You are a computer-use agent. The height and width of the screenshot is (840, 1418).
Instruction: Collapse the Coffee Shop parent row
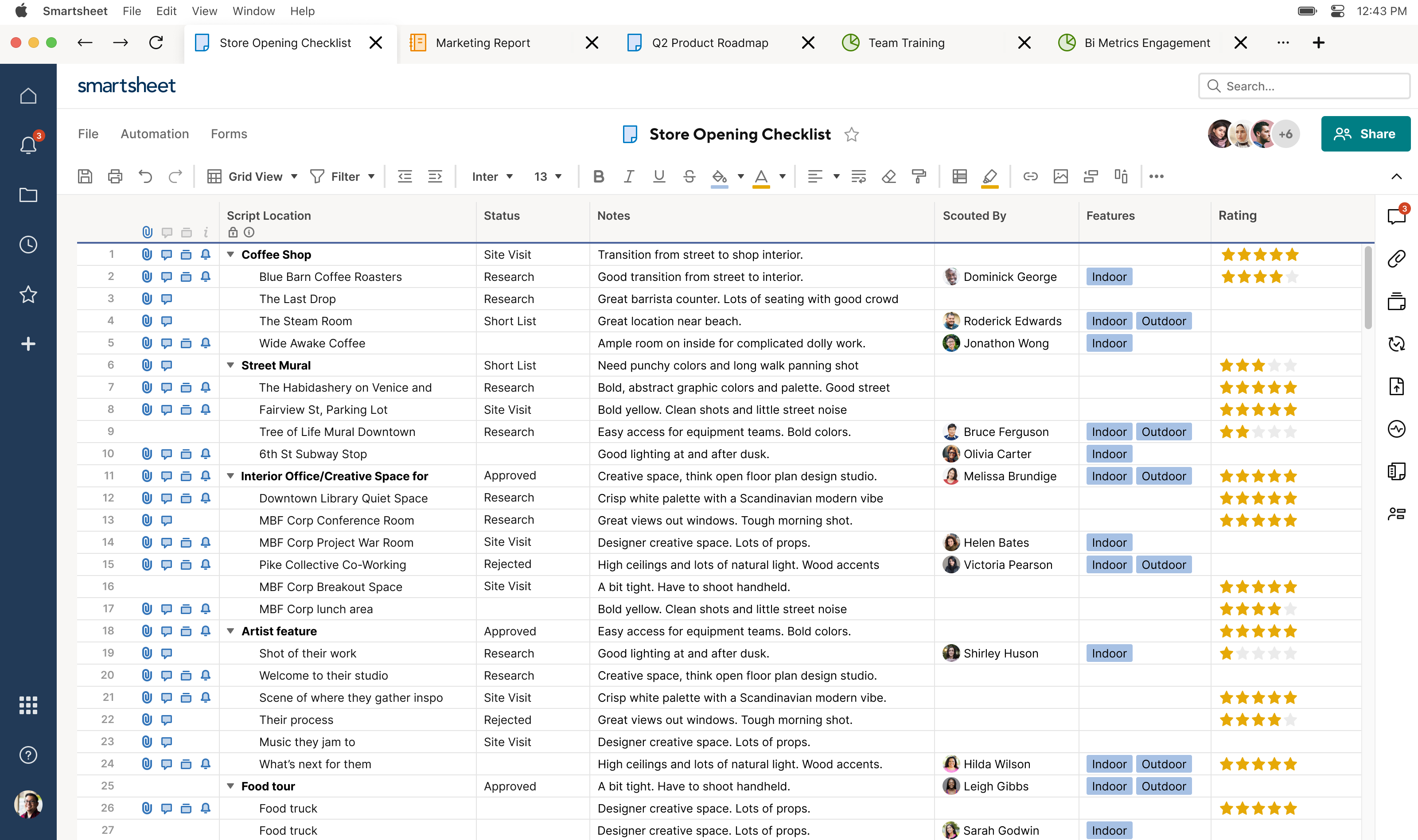230,254
